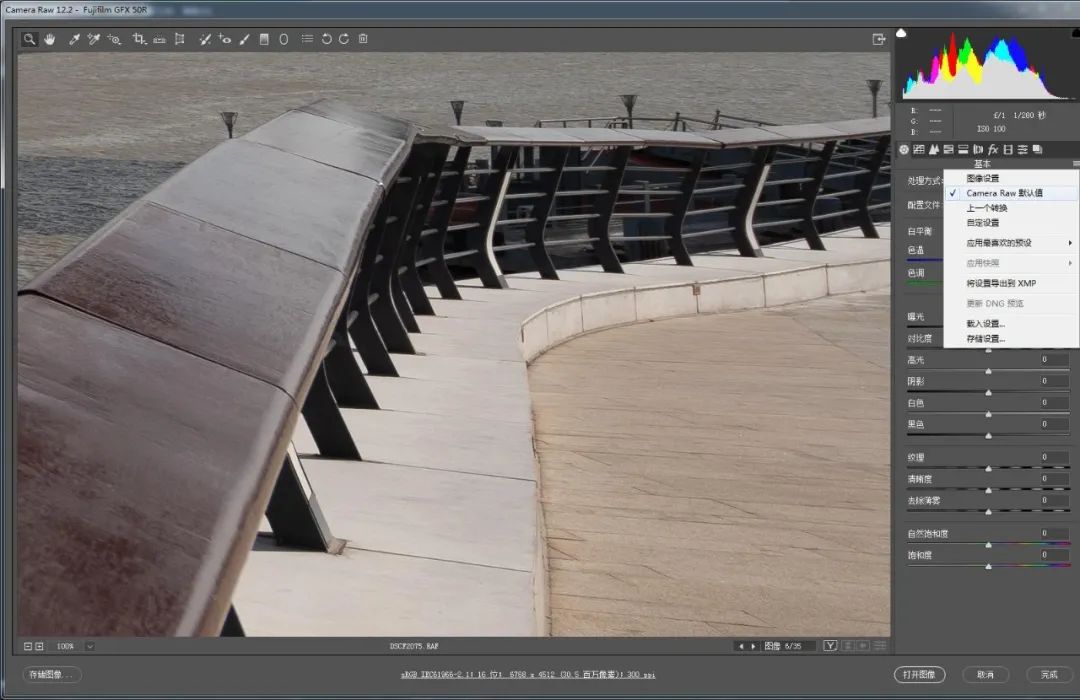Screen dimensions: 1080x700
Task: Pick the White Balance eyedropper tool
Action: pos(74,39)
